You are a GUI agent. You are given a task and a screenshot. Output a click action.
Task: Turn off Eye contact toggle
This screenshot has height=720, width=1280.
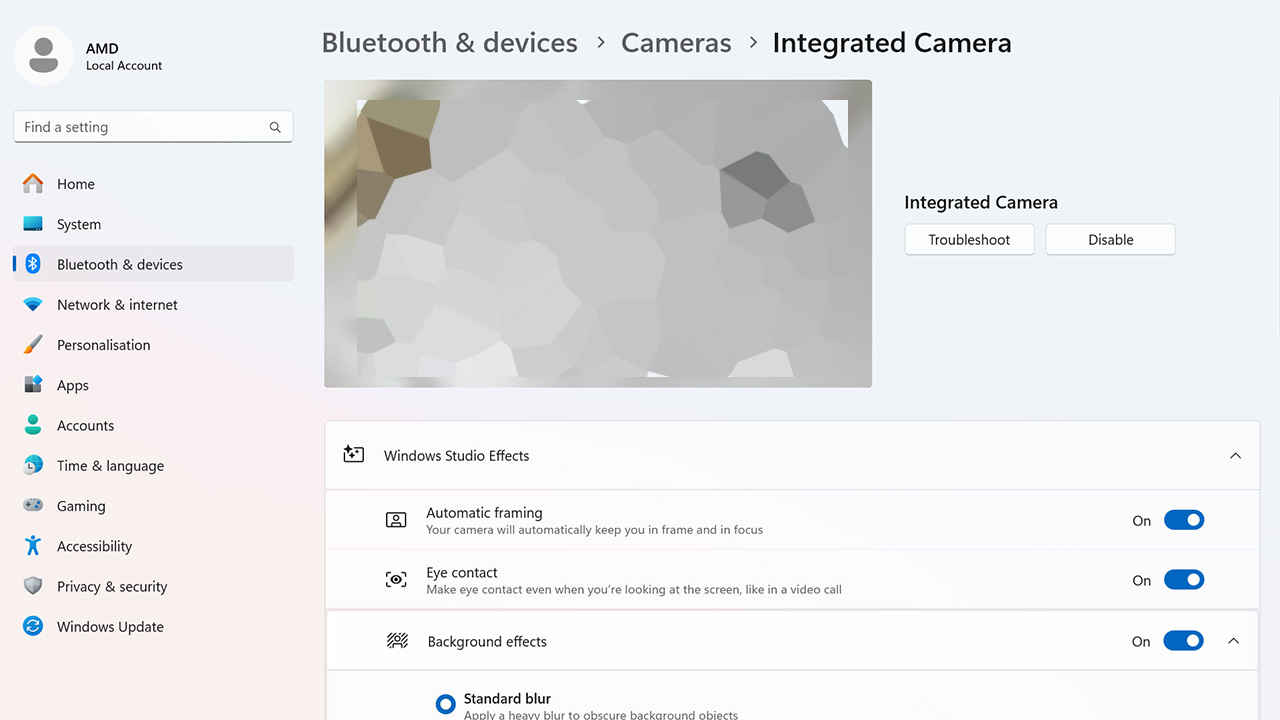tap(1184, 580)
